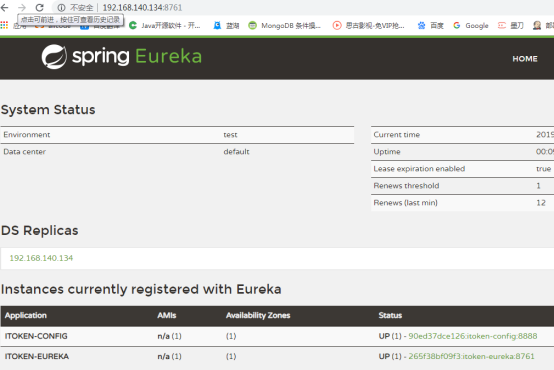Viewport: 554px width, 370px height.
Task: Select the renews last min value 12
Action: [x=541, y=202]
